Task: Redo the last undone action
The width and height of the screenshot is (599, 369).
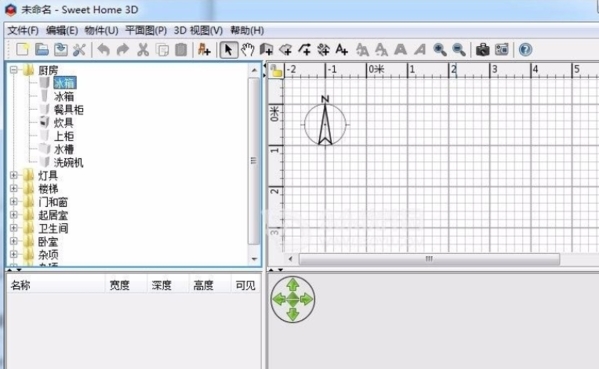Action: (x=123, y=50)
